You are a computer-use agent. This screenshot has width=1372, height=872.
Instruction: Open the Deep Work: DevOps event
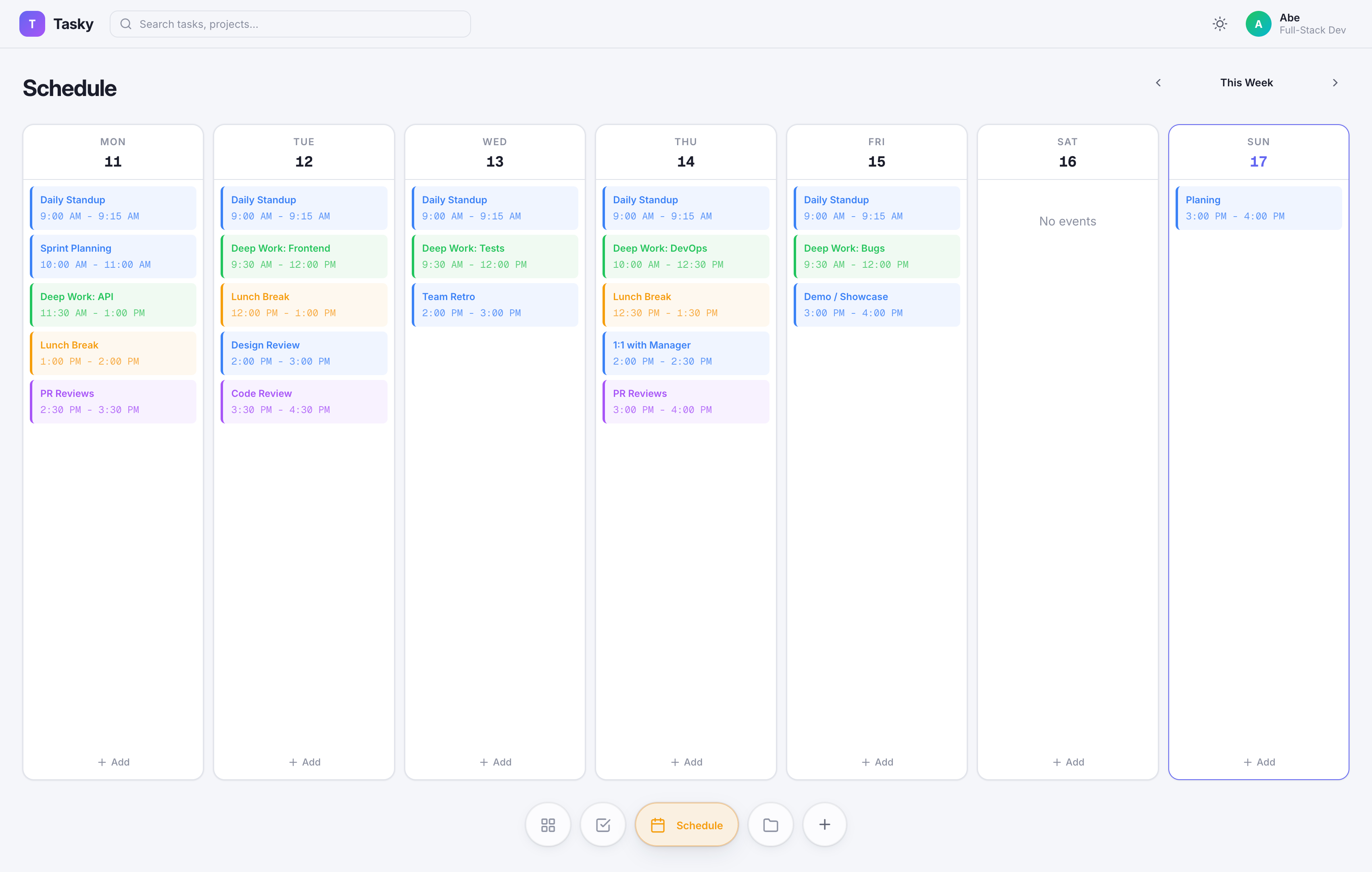click(x=686, y=257)
